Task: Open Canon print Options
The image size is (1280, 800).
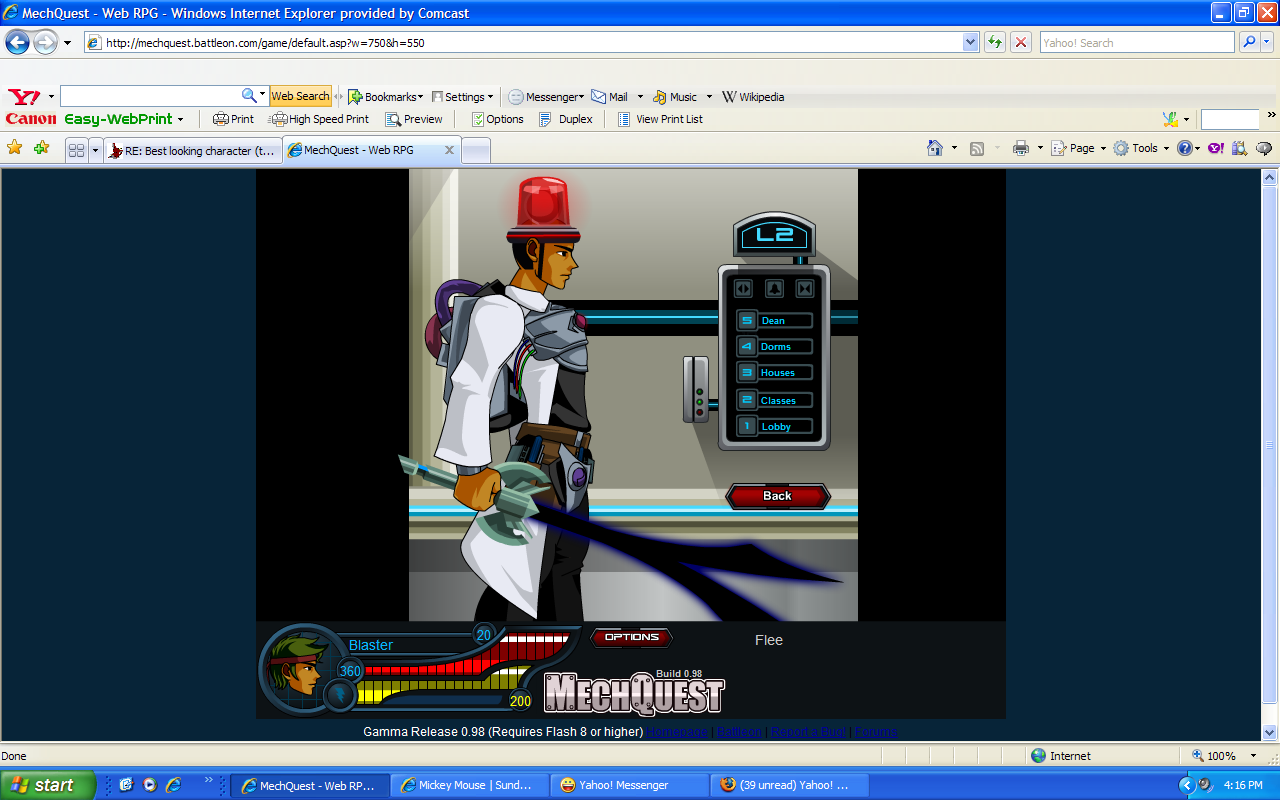Action: pyautogui.click(x=497, y=119)
